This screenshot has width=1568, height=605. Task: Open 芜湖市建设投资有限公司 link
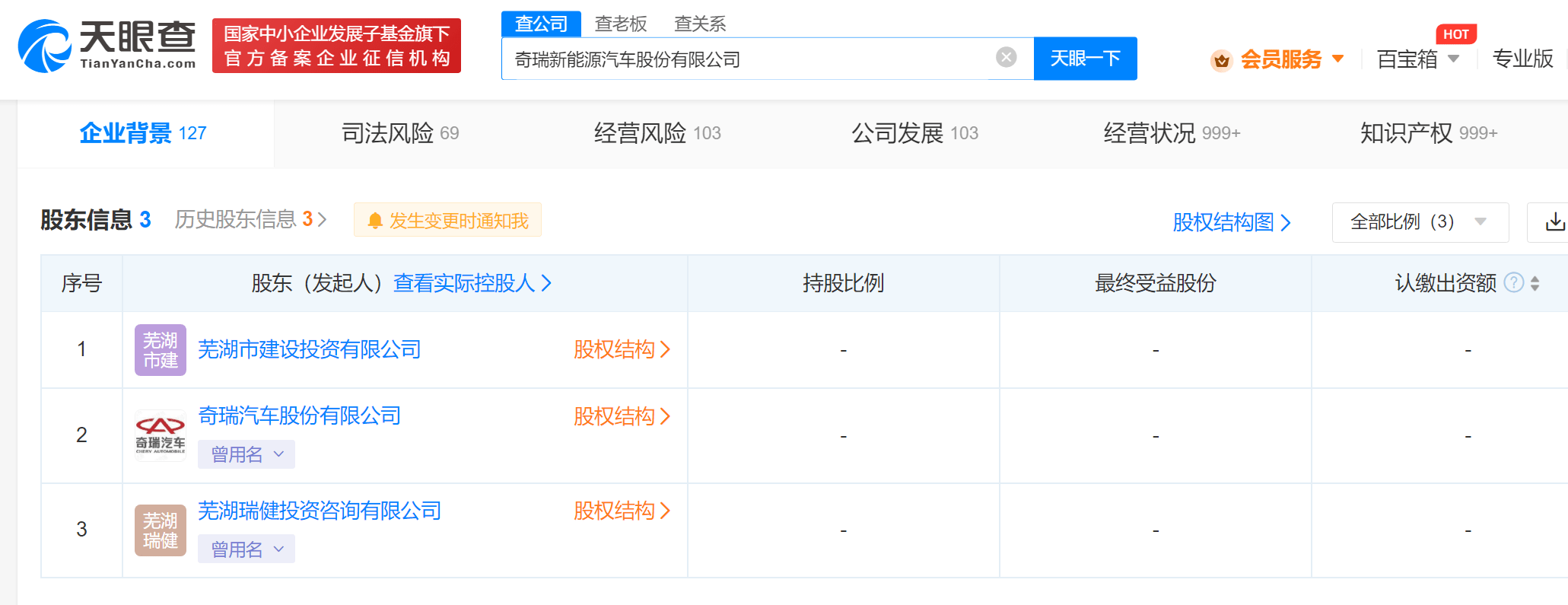click(x=309, y=349)
